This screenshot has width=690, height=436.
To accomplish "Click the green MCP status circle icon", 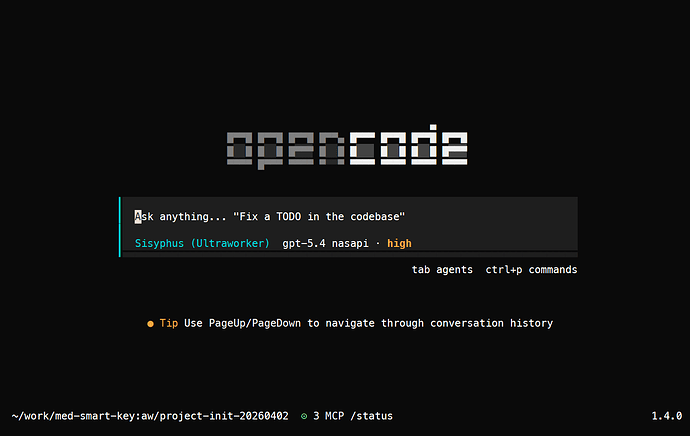I will click(304, 416).
